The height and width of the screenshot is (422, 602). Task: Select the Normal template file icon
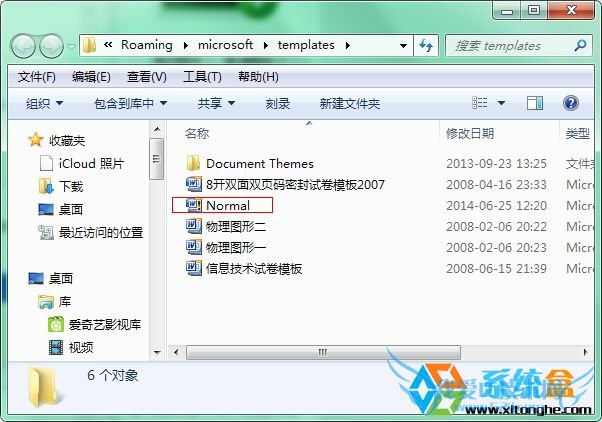pyautogui.click(x=194, y=205)
